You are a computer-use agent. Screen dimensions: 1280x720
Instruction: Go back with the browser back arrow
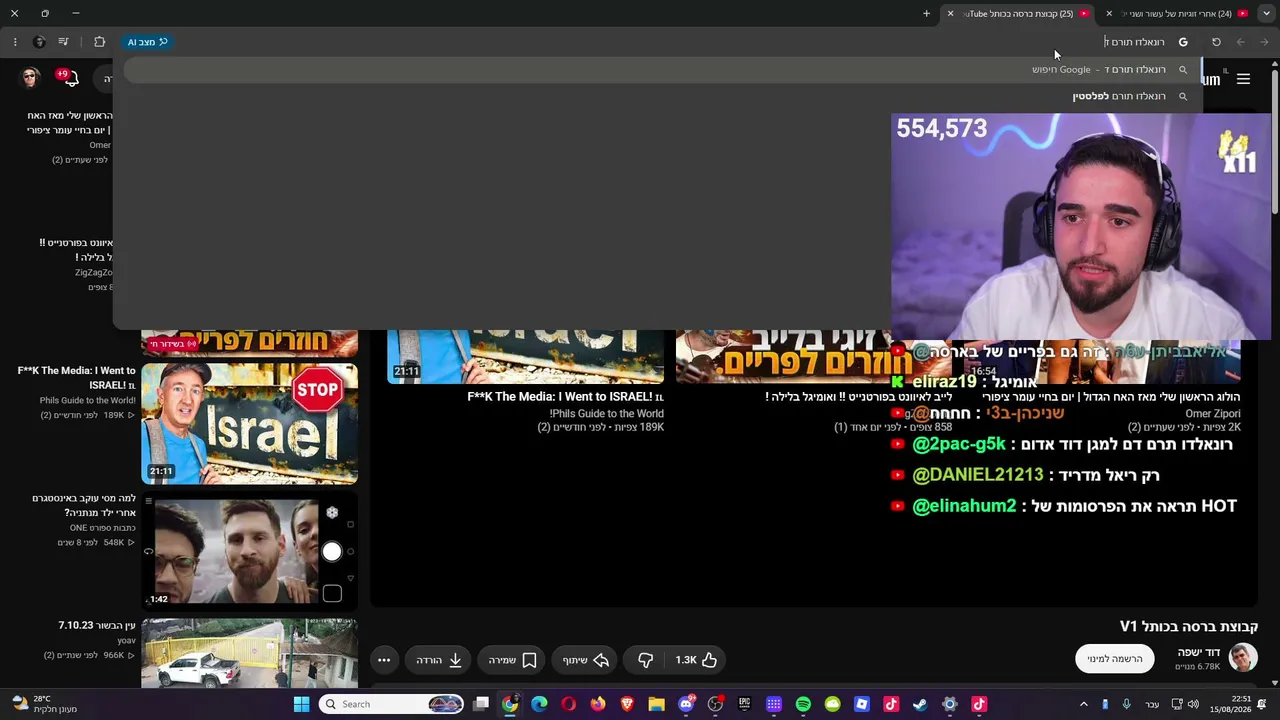[x=1264, y=42]
